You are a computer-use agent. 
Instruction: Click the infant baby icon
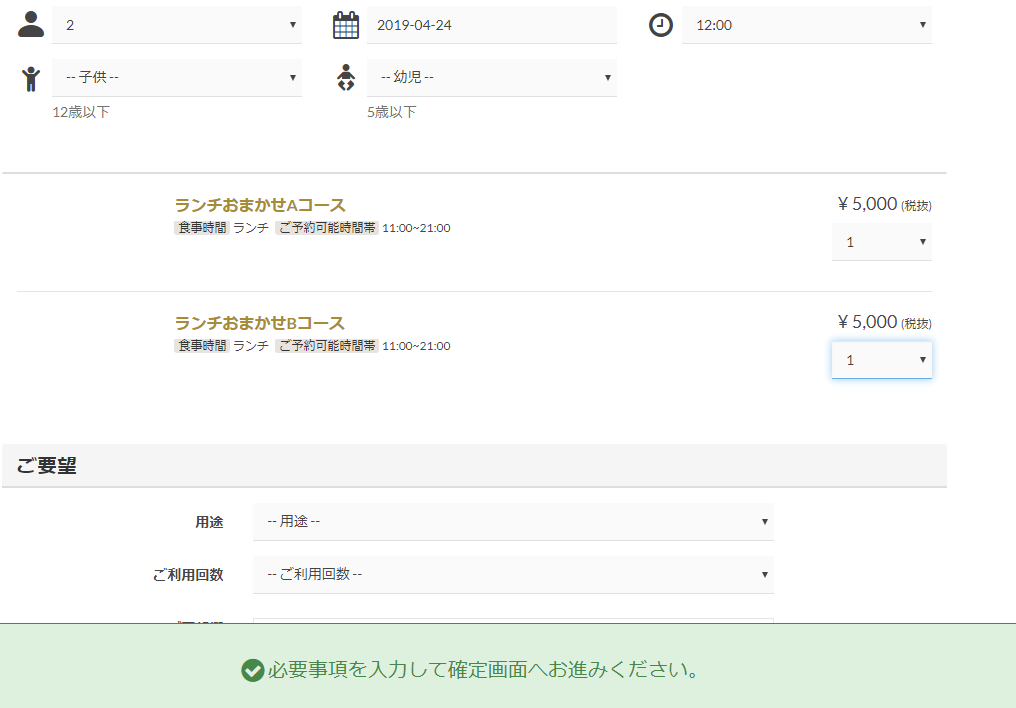(x=346, y=78)
